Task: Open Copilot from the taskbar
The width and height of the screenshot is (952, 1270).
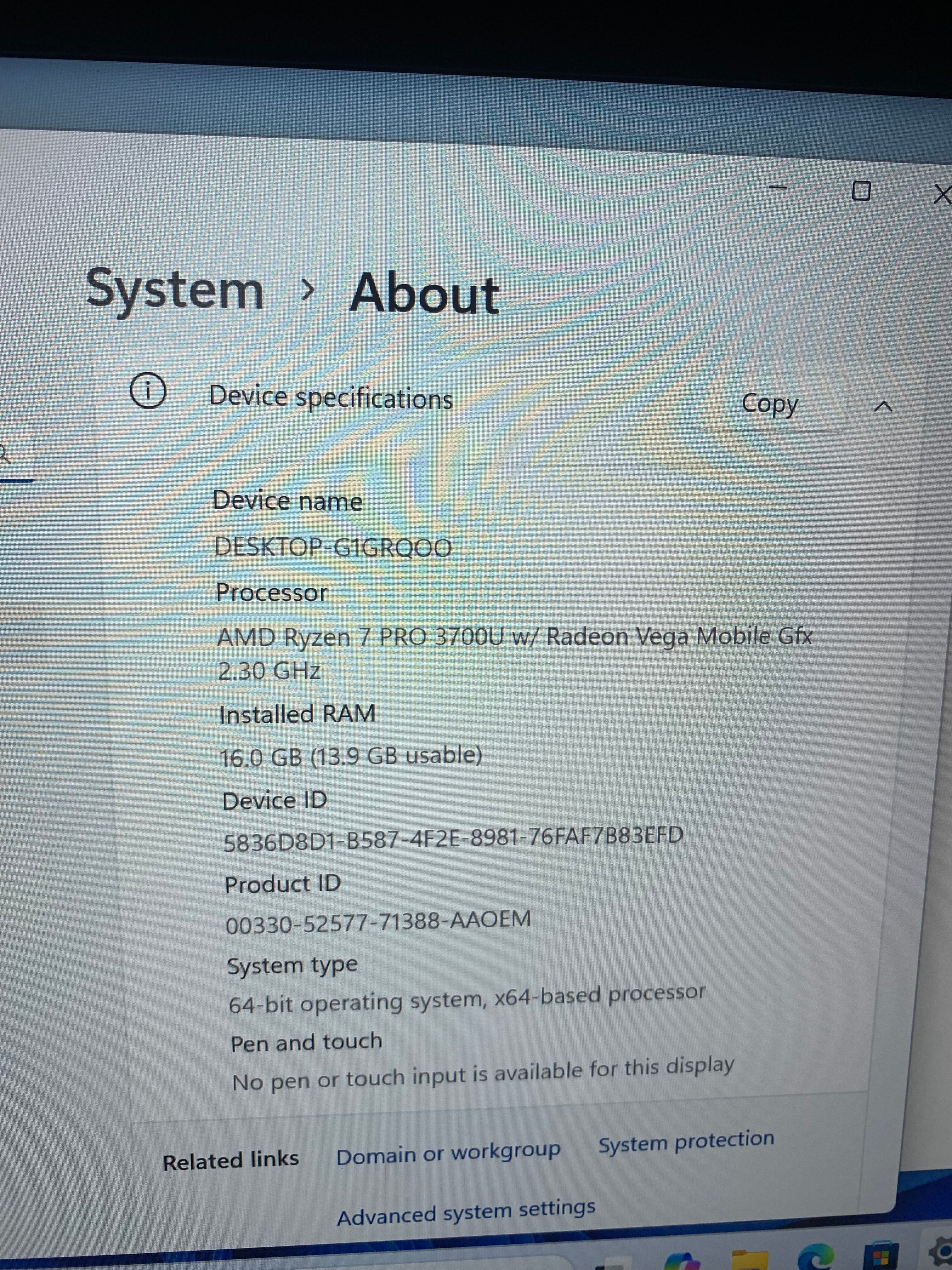Action: click(682, 1261)
